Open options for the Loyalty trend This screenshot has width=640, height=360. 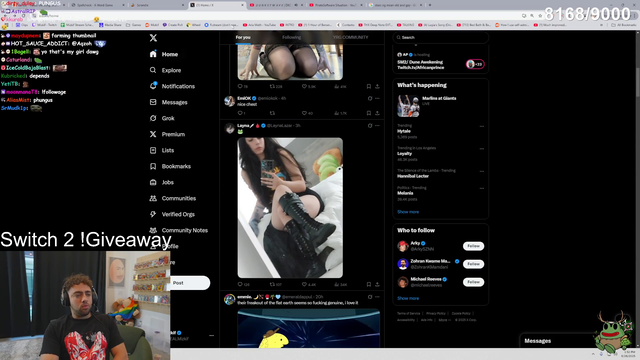pos(482,149)
